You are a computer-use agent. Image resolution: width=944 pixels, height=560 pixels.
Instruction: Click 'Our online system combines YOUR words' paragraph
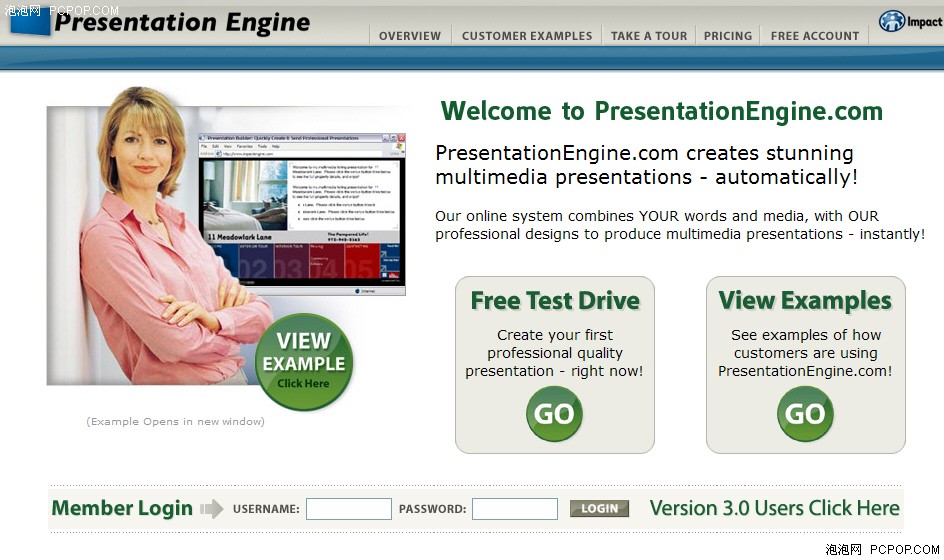pos(680,225)
